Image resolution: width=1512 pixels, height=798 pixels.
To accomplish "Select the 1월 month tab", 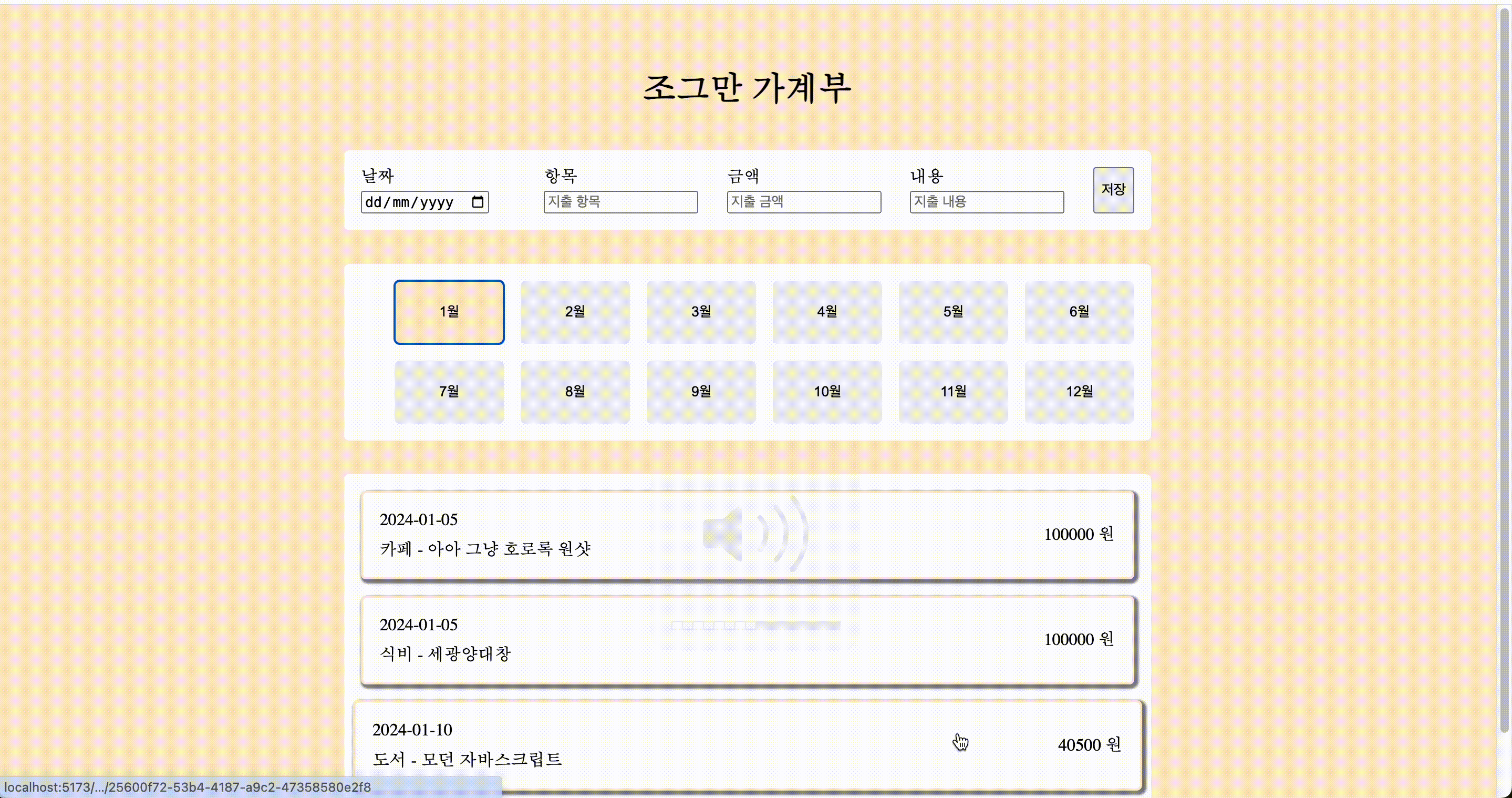I will [449, 312].
